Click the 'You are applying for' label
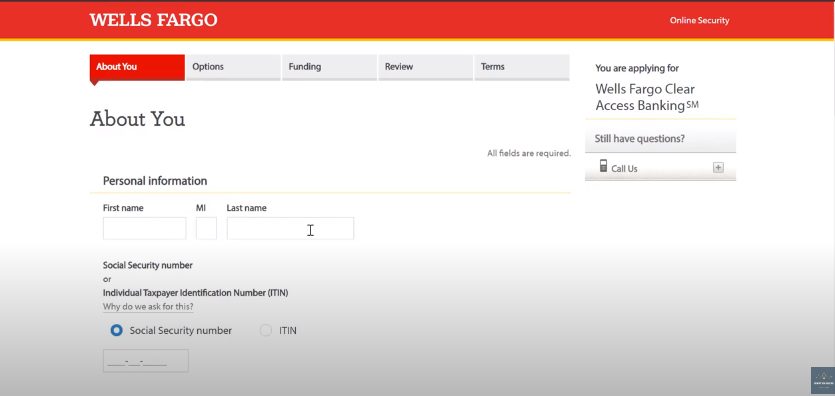The image size is (835, 396). pos(637,68)
